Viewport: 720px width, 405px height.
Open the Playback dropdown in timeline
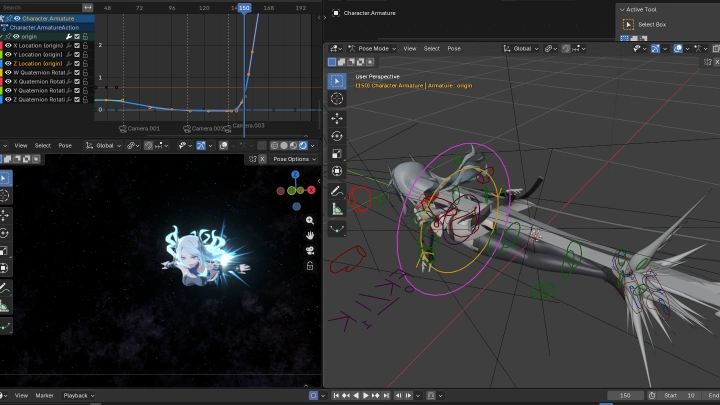click(79, 395)
